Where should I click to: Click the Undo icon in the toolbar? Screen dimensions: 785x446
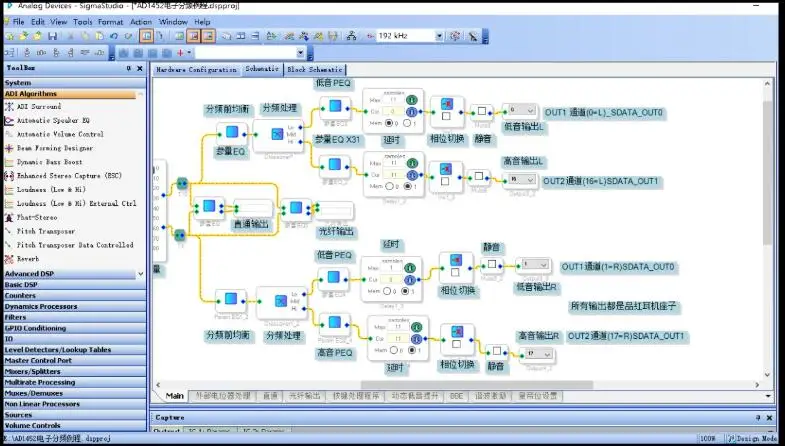(x=114, y=36)
